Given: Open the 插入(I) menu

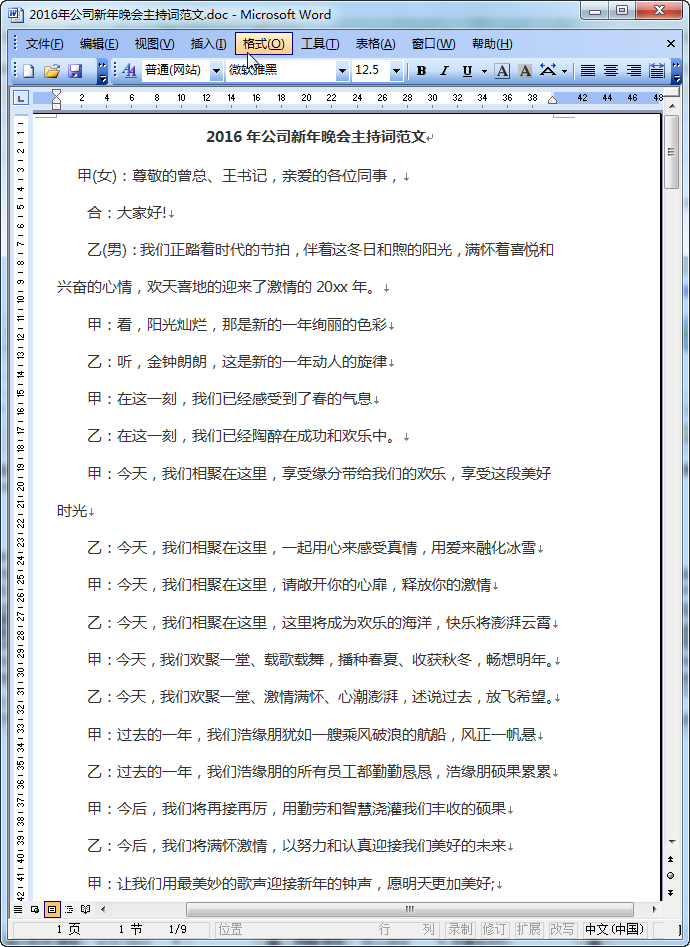Looking at the screenshot, I should 208,44.
